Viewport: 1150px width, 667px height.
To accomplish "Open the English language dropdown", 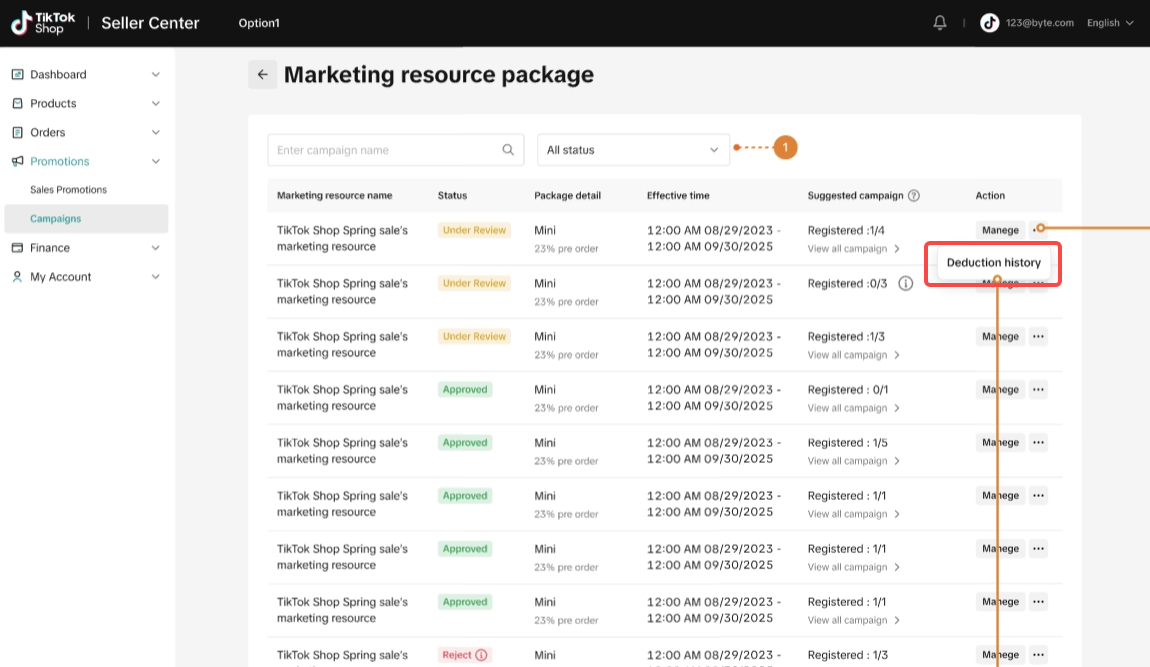I will 1110,23.
